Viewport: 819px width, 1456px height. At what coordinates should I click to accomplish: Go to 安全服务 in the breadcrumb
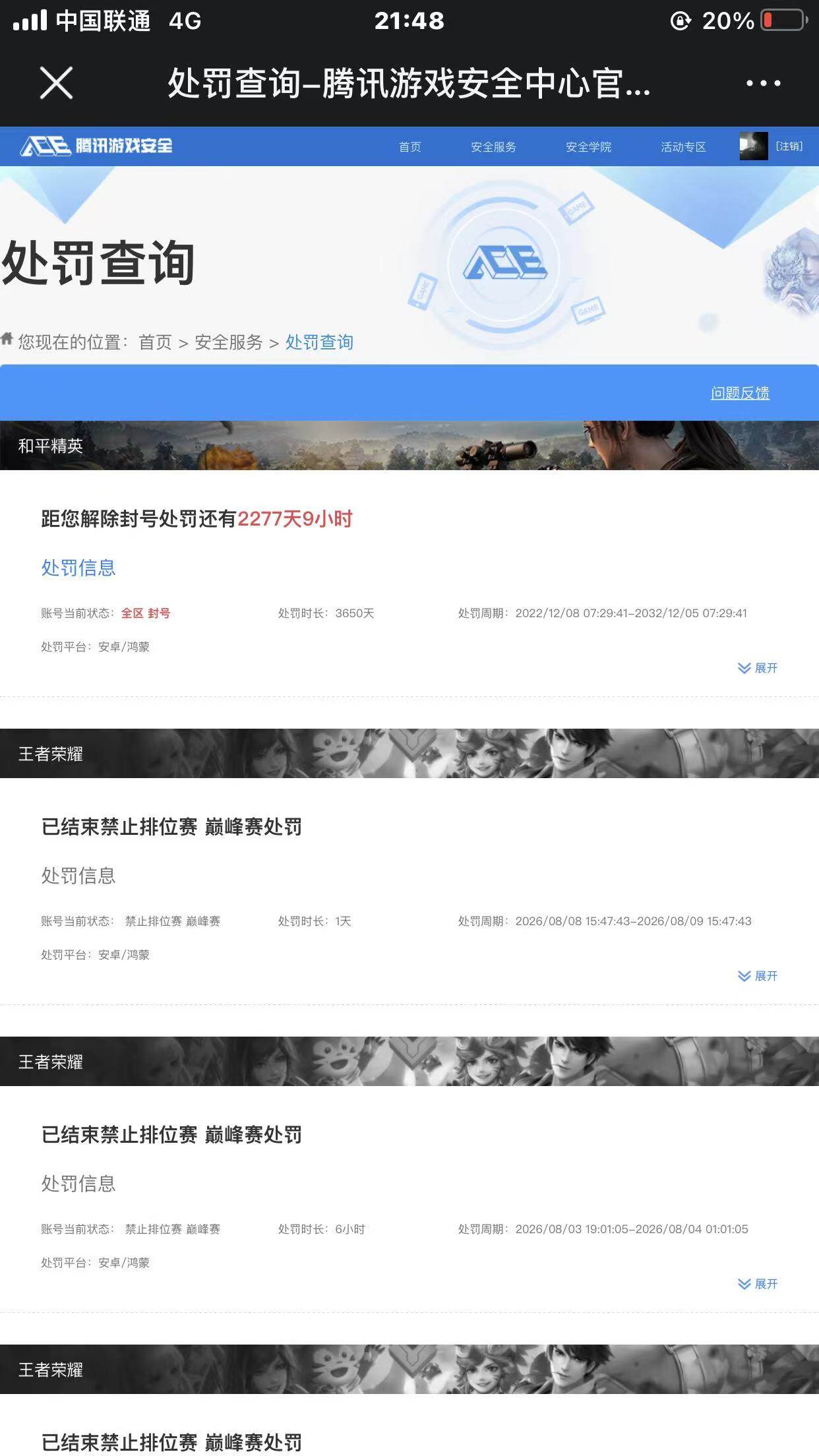click(x=228, y=342)
